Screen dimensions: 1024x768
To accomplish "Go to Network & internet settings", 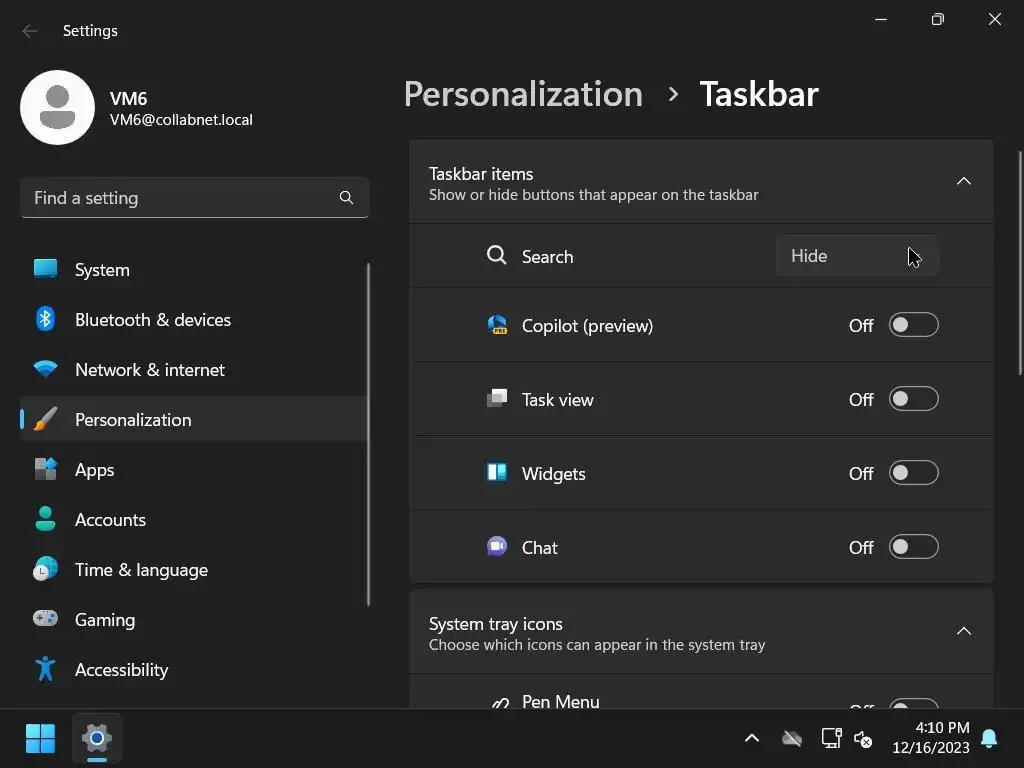I will [x=150, y=370].
